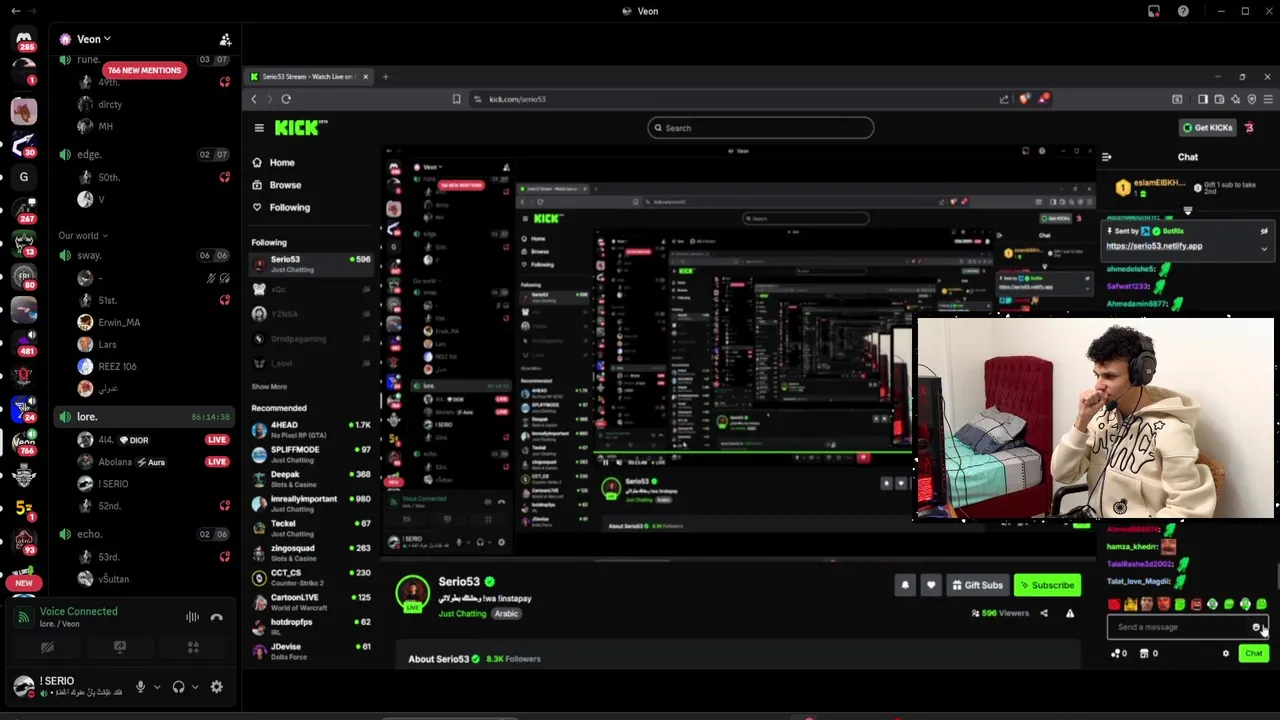Viewport: 1280px width, 720px height.
Task: Open the browser main menu
Action: pos(1268,99)
